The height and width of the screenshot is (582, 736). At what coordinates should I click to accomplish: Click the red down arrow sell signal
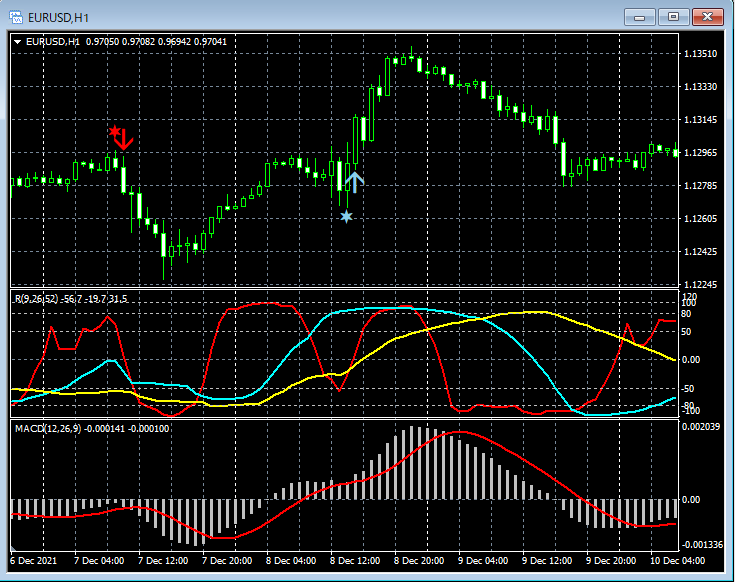click(x=124, y=139)
